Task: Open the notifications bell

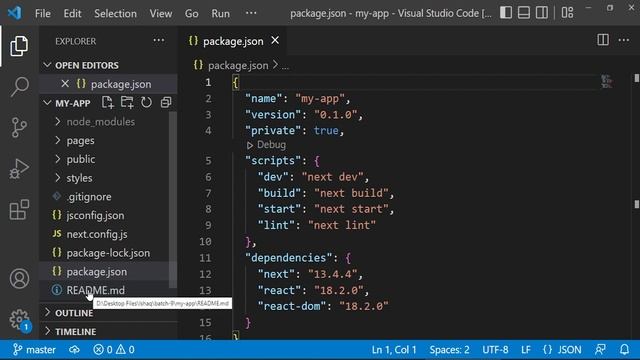Action: (x=624, y=350)
